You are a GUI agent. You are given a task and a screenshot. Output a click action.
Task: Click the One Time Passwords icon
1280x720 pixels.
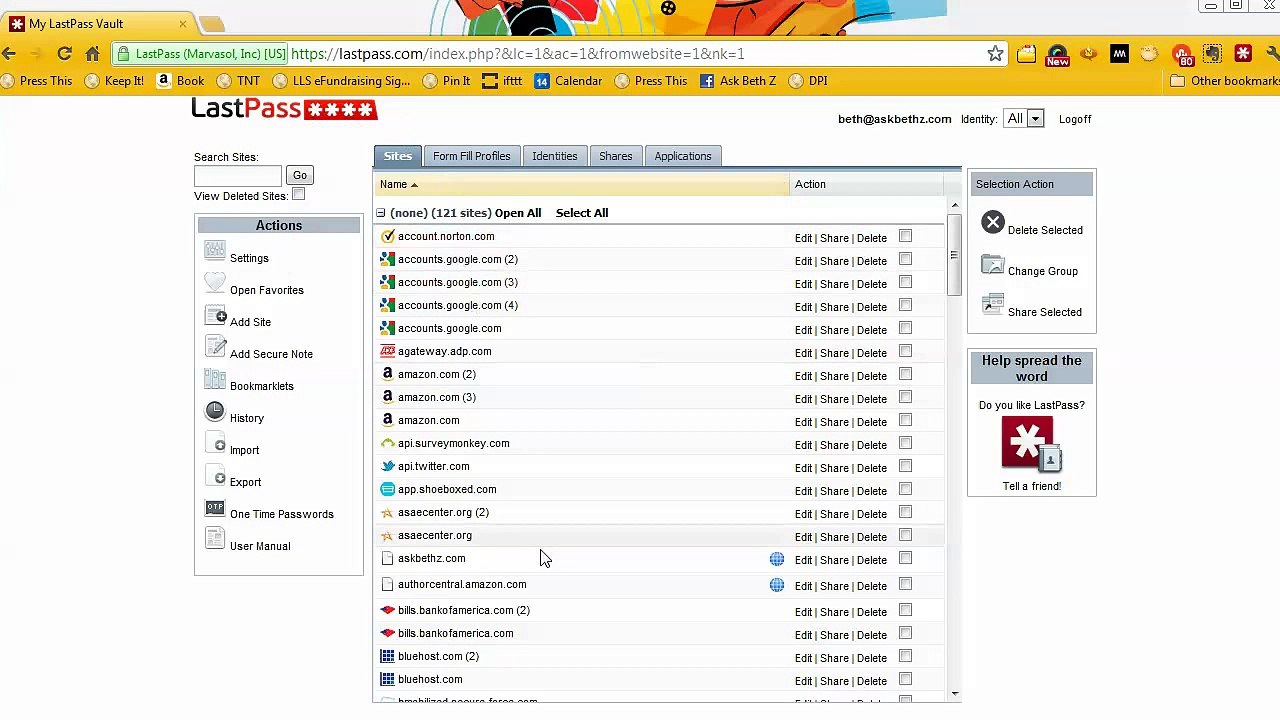pyautogui.click(x=215, y=507)
